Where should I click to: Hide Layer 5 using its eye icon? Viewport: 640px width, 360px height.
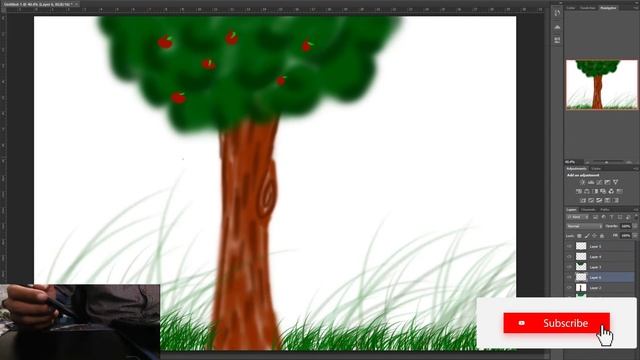[x=569, y=246]
